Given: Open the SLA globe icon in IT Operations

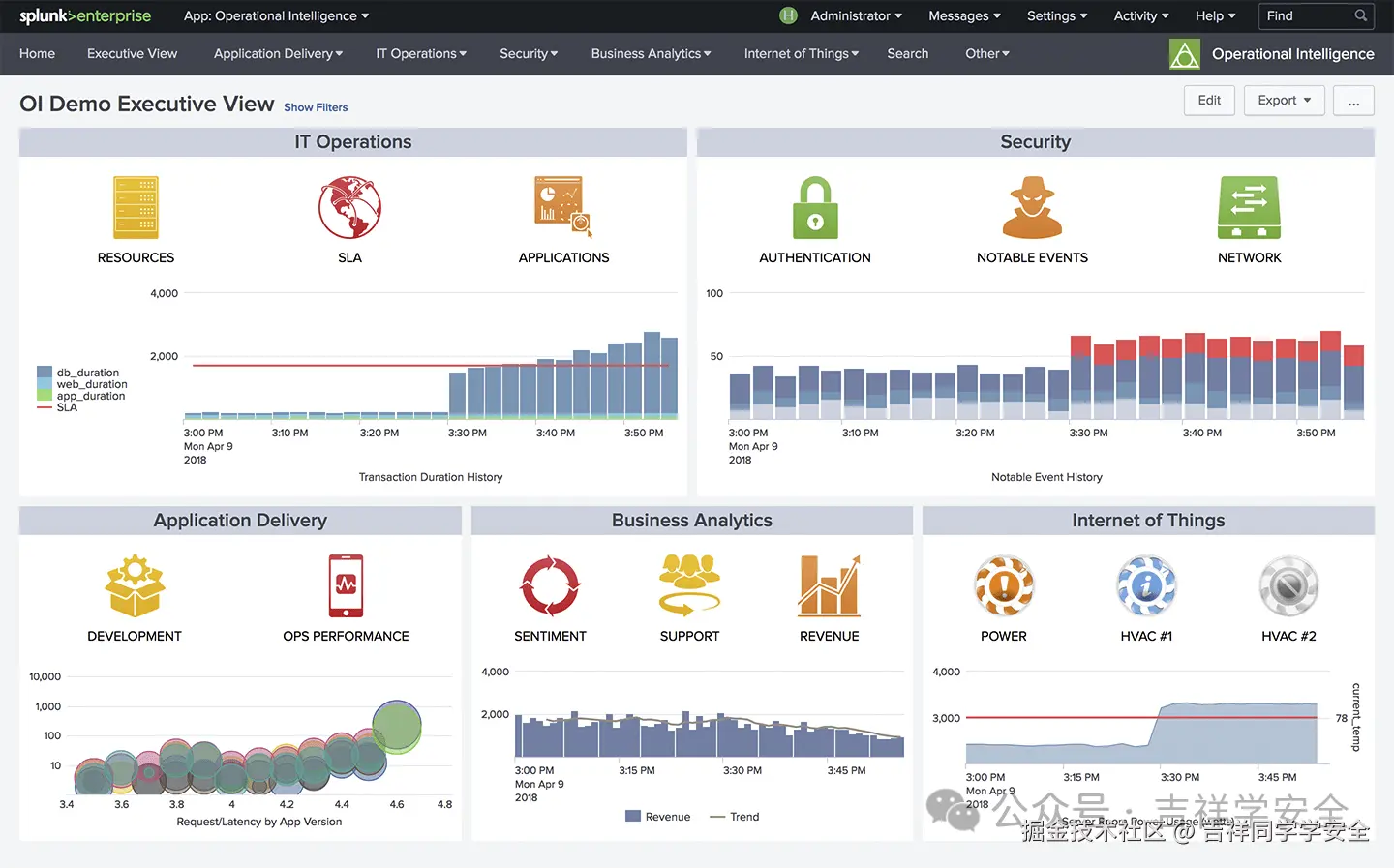Looking at the screenshot, I should (x=349, y=206).
